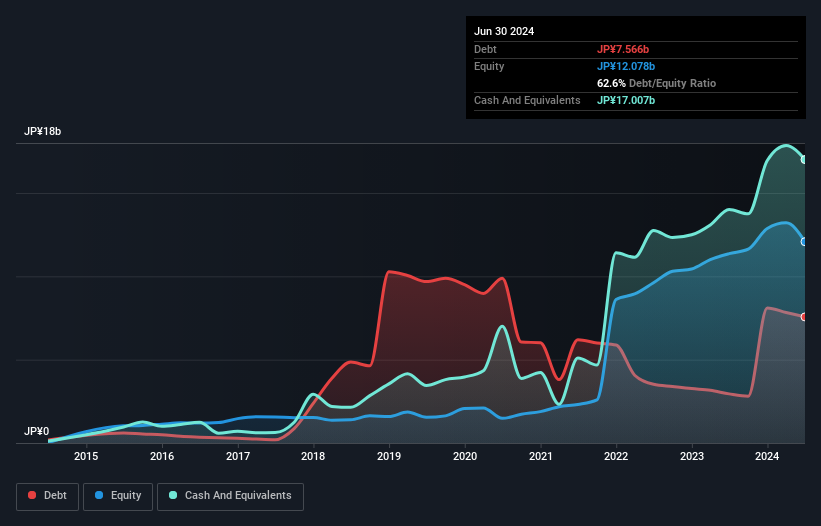
Task: Click the 2020 x-axis label
Action: pos(465,456)
